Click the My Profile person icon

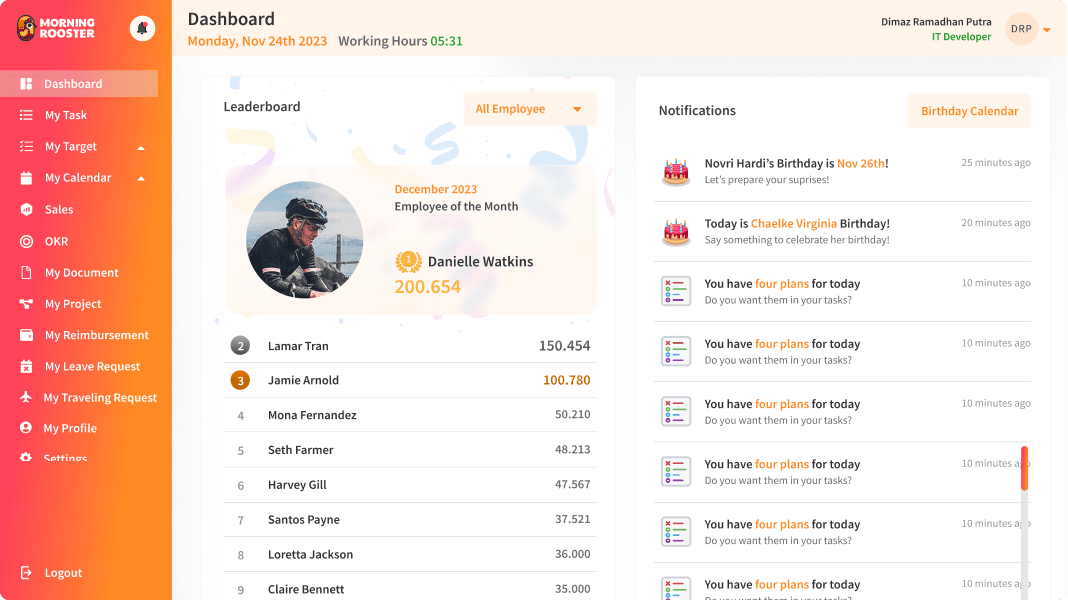click(26, 428)
